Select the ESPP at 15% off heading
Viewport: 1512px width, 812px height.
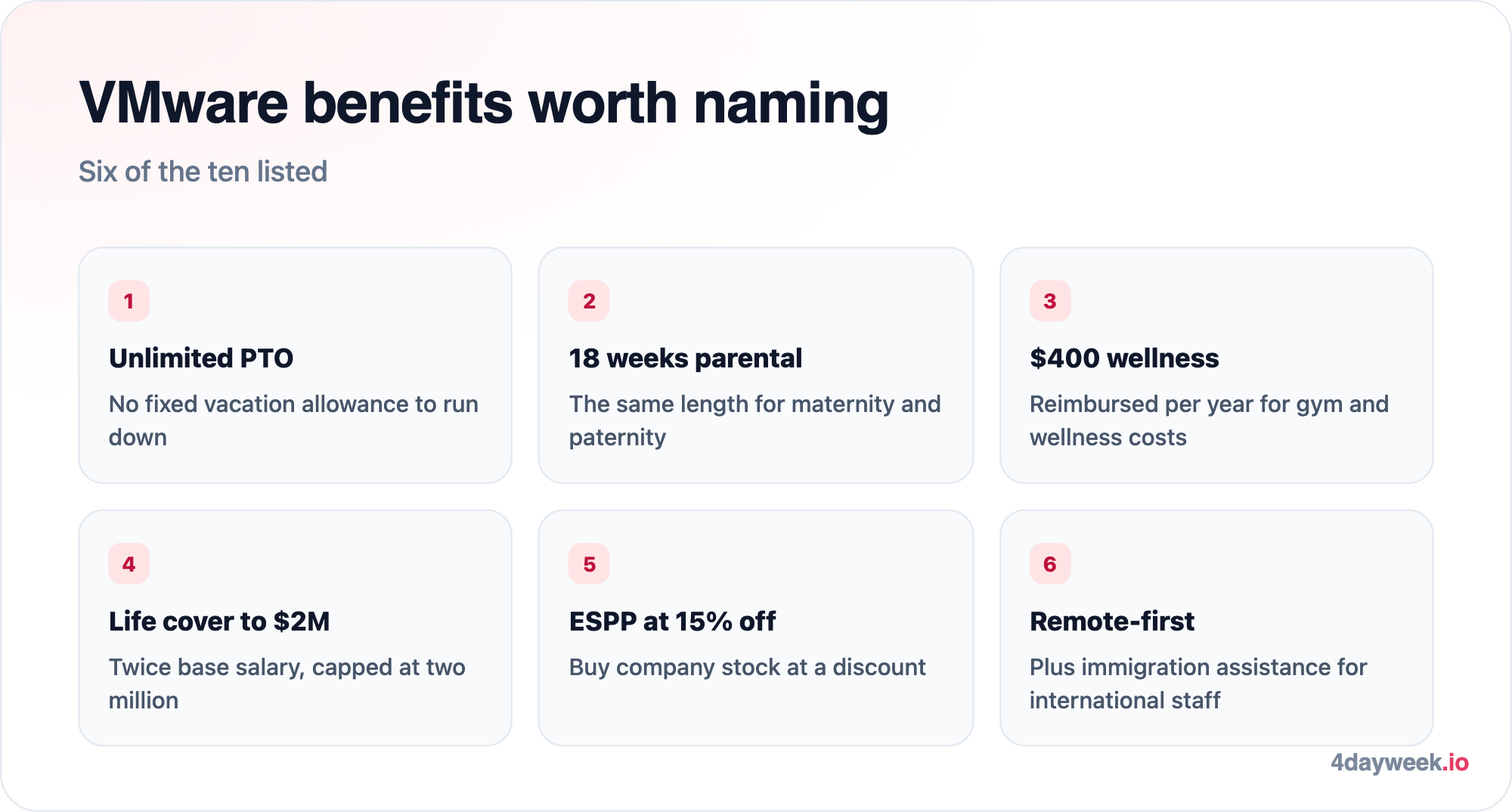tap(672, 621)
